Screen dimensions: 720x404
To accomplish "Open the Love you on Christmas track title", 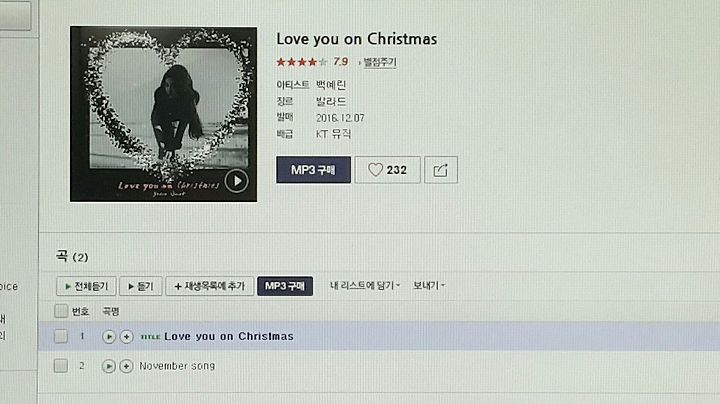I will [229, 337].
